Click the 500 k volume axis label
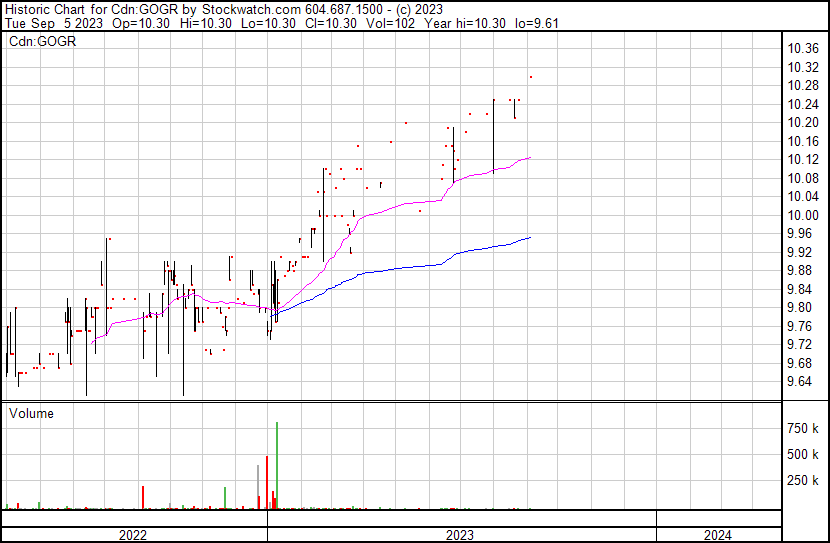830x543 pixels. [804, 454]
